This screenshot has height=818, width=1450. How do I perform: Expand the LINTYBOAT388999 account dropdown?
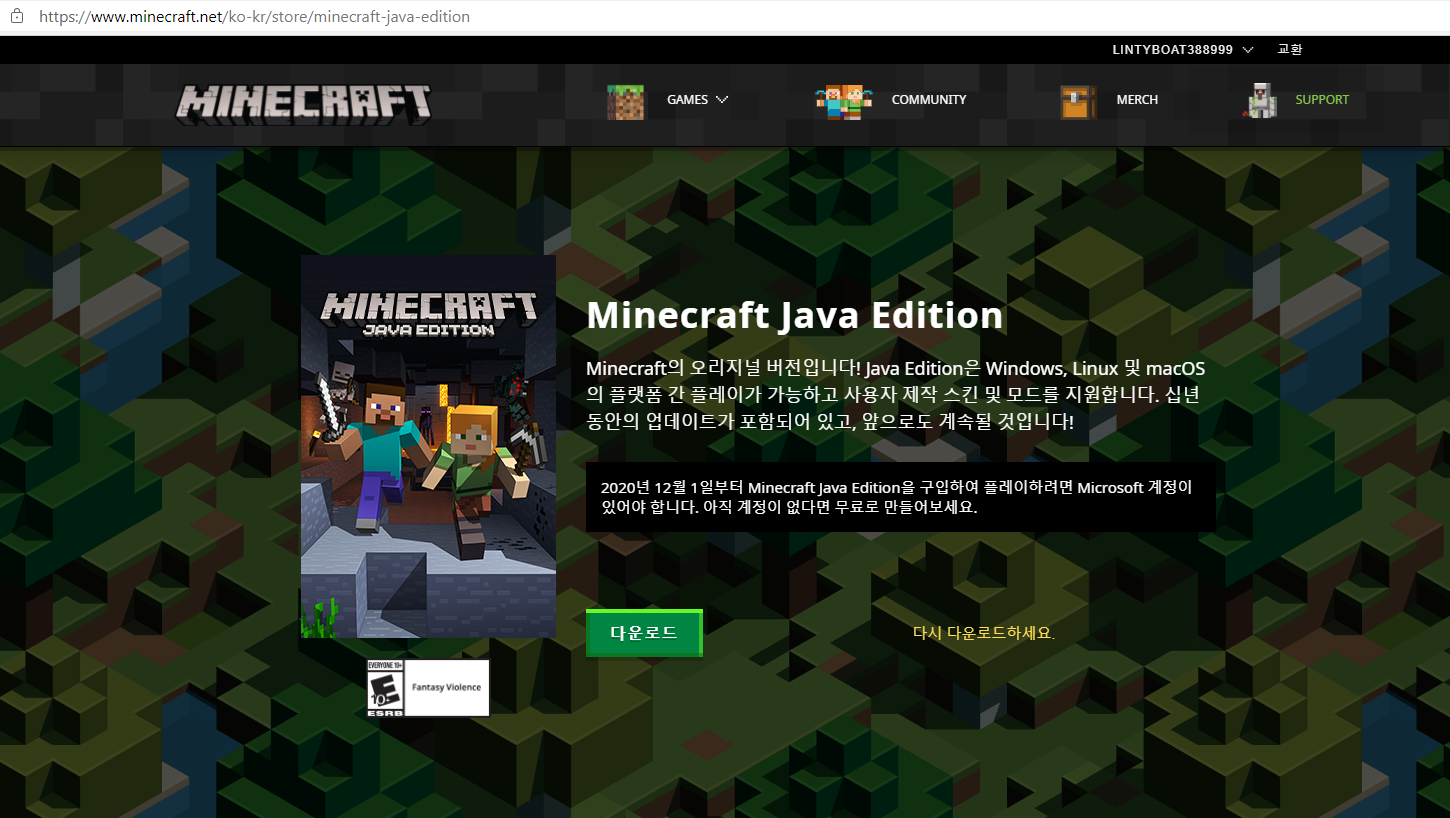pos(1183,50)
